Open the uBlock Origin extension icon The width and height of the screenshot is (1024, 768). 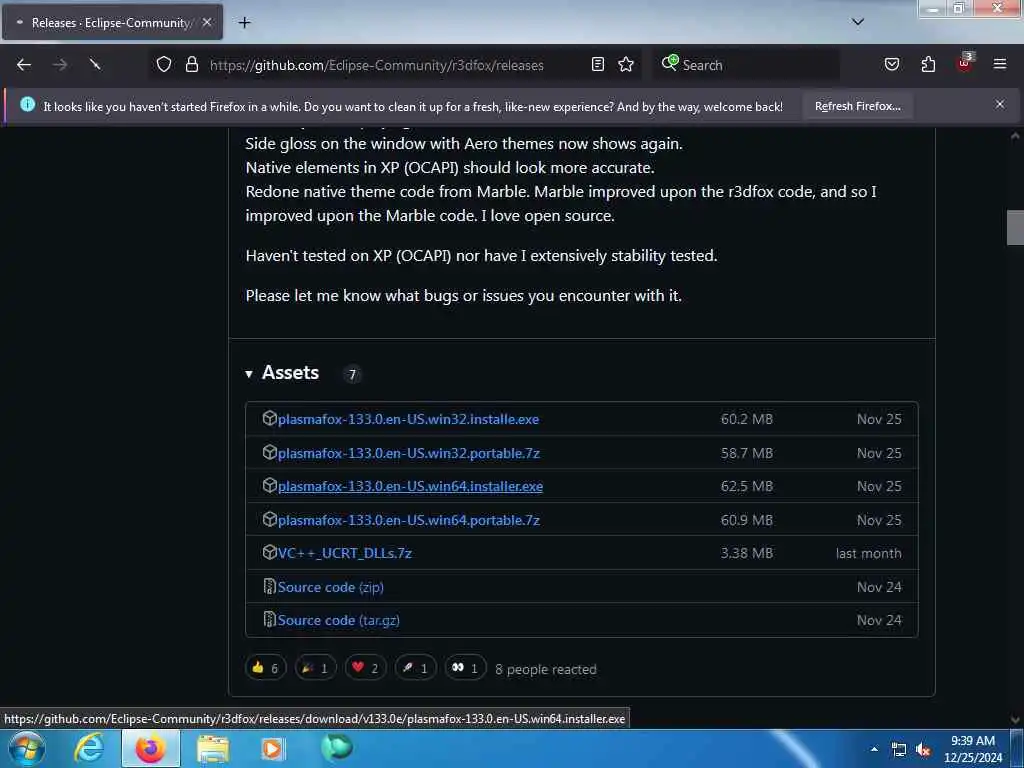(x=965, y=63)
